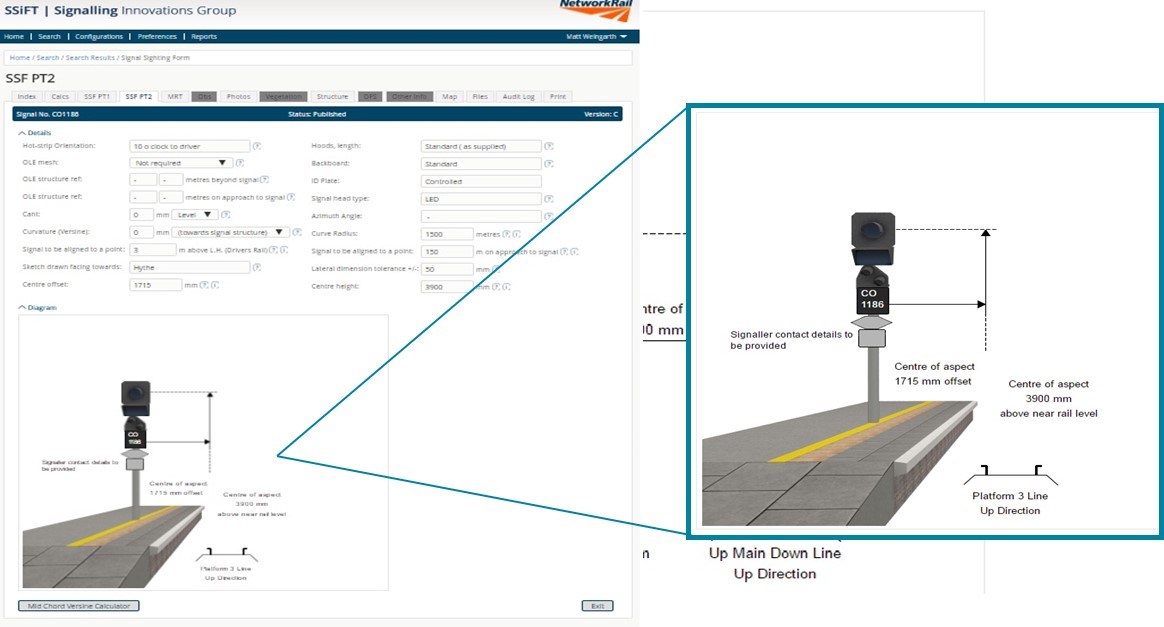Viewport: 1164px width, 627px height.
Task: Click help icon next to Cant Level dropdown
Action: click(225, 214)
